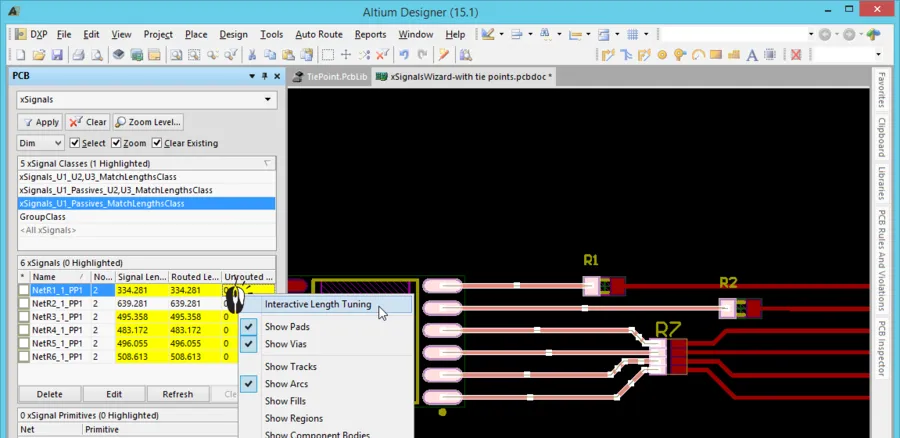Click the Apply button
The image size is (900, 438).
[40, 122]
